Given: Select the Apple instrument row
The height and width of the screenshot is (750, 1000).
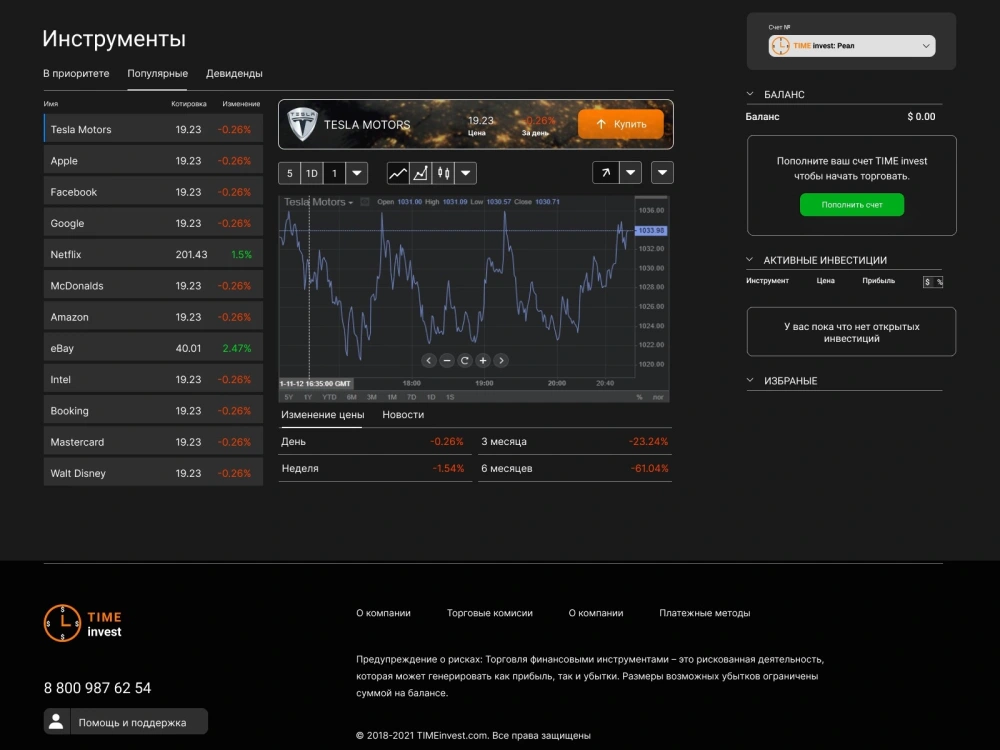Looking at the screenshot, I should tap(153, 160).
